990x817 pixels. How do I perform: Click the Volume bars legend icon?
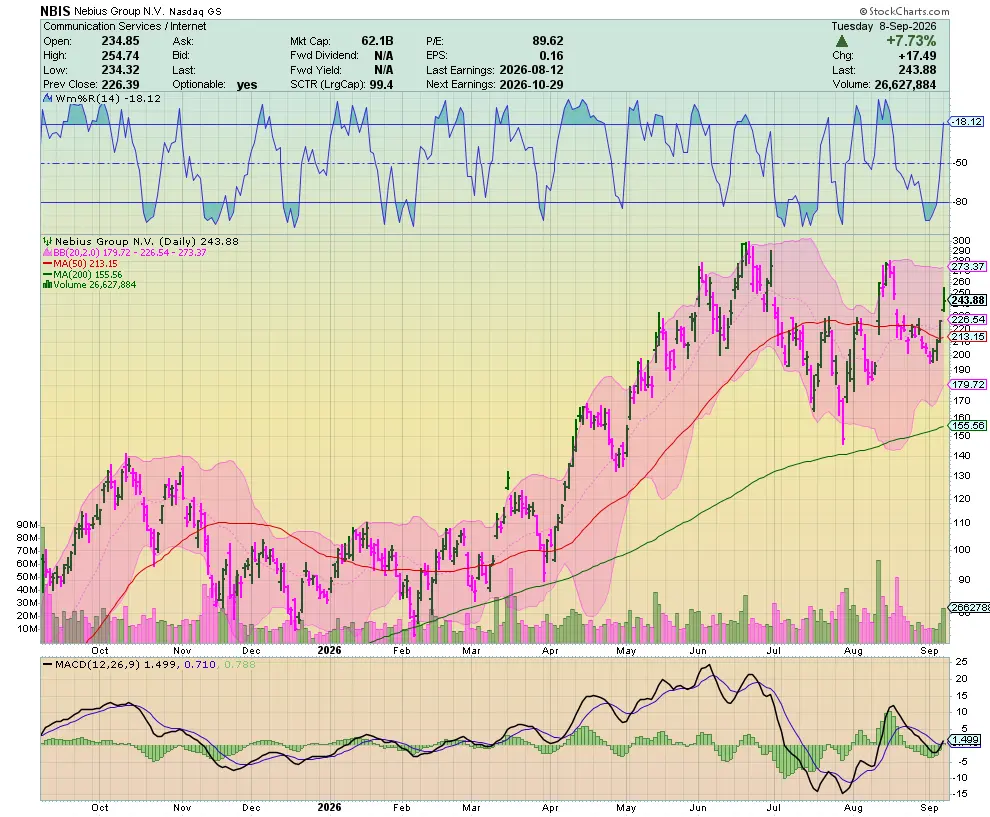click(x=47, y=285)
